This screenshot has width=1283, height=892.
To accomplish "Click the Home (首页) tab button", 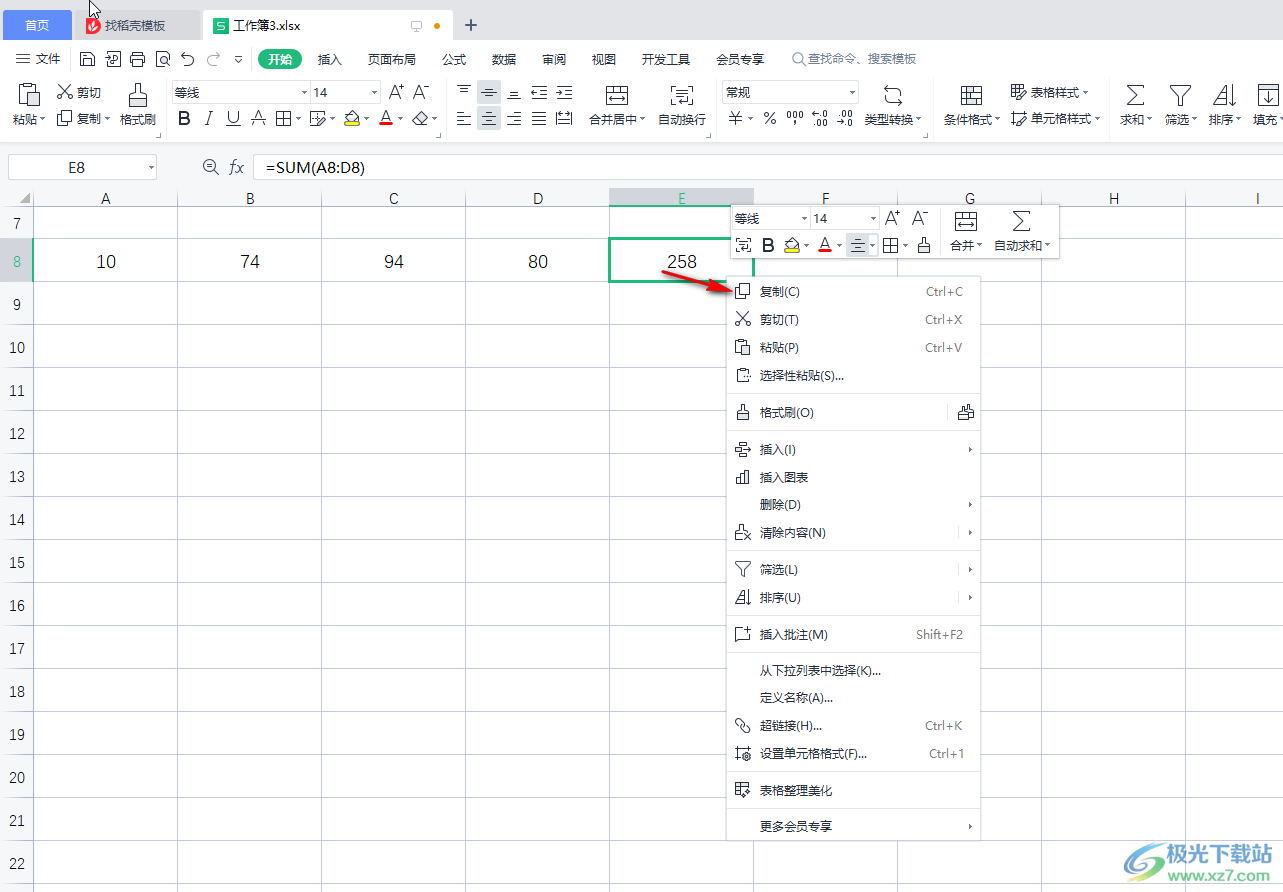I will [37, 25].
